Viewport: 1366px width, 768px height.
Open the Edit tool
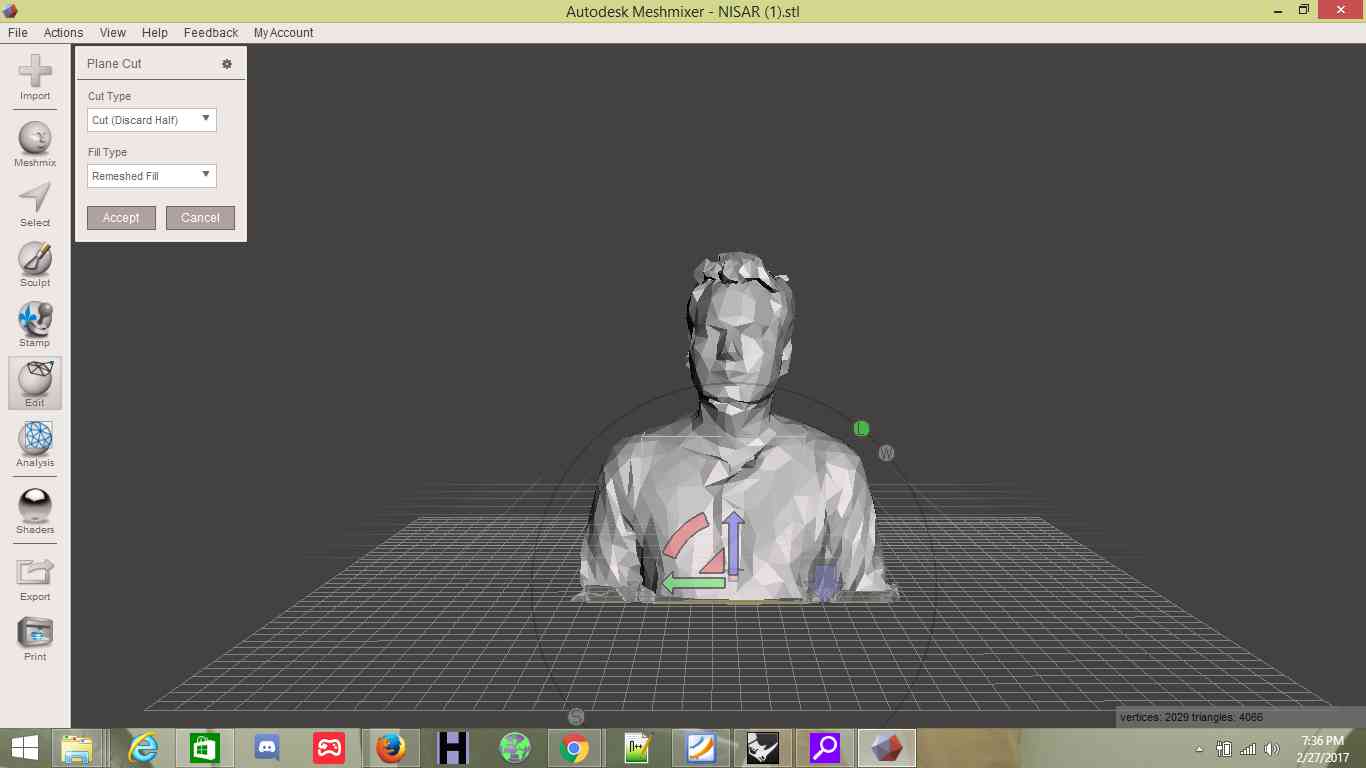pyautogui.click(x=35, y=384)
